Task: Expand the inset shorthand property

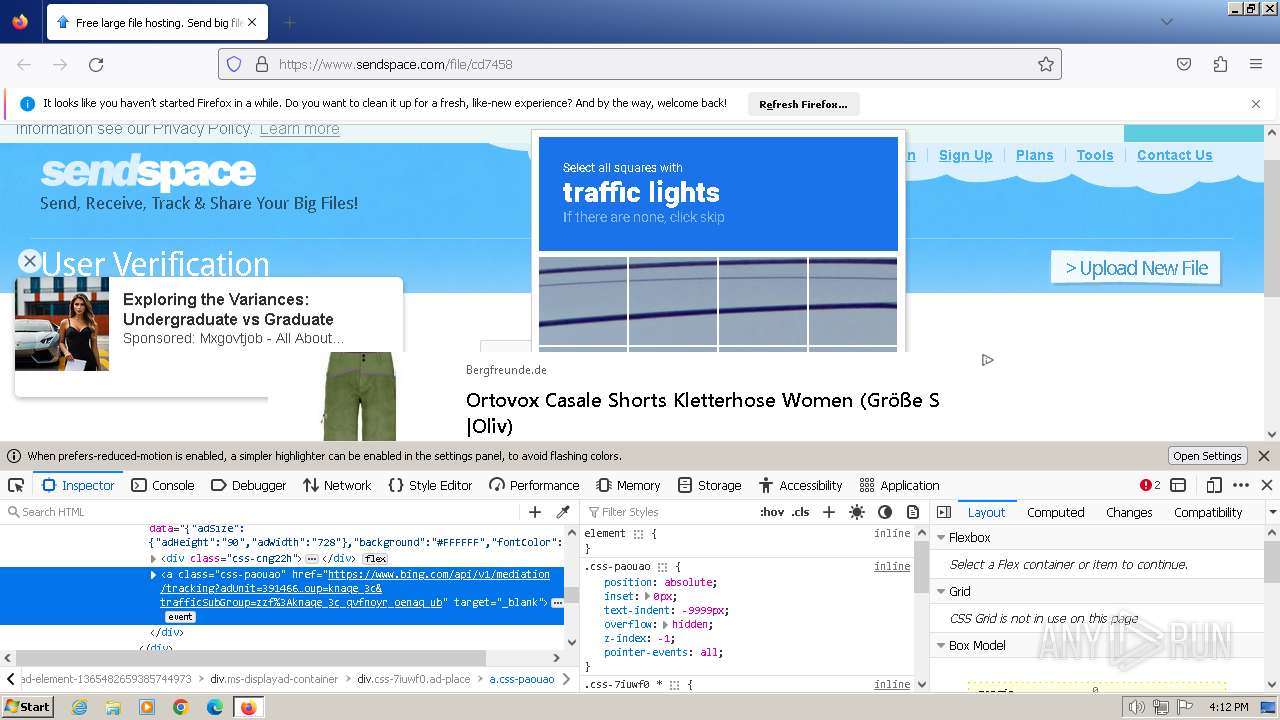Action: pyautogui.click(x=647, y=596)
